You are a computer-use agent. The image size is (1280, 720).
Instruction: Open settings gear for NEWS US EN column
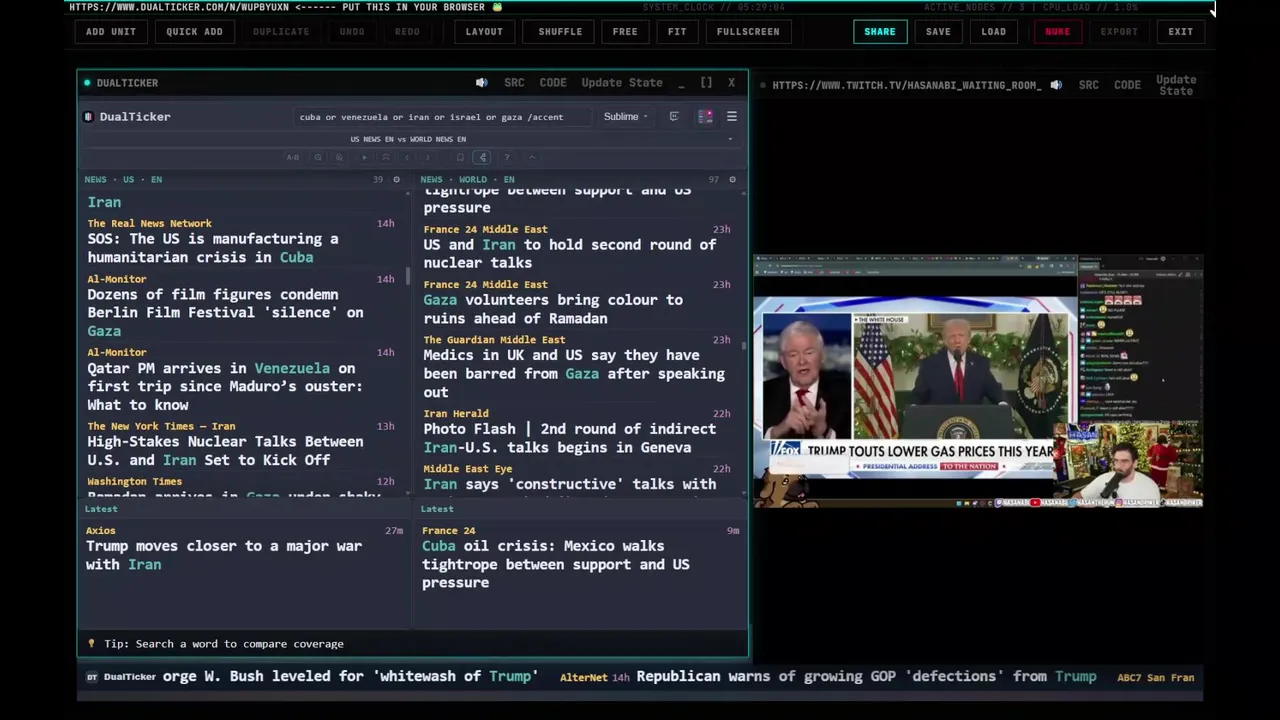coord(396,180)
